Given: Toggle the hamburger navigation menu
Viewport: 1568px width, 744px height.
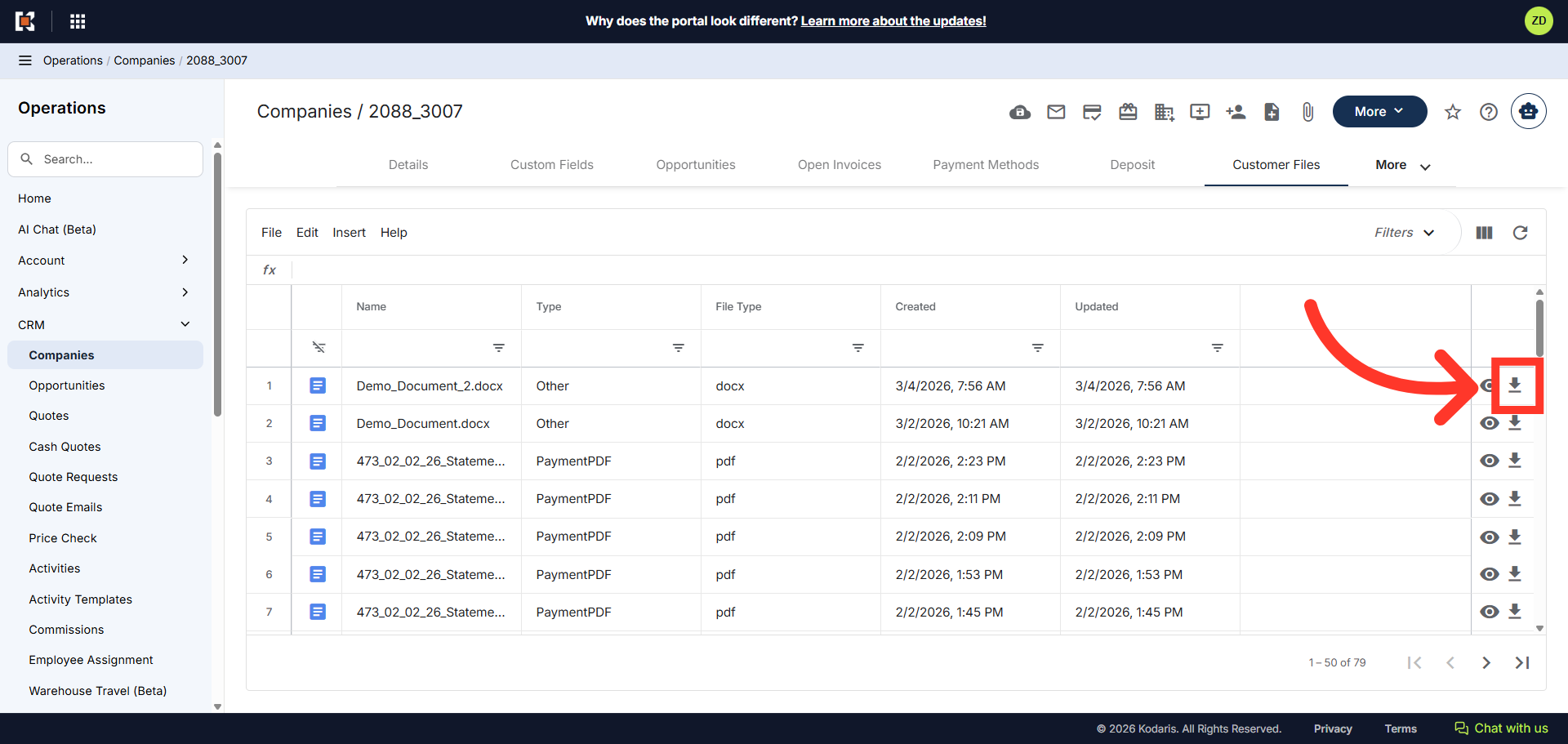Looking at the screenshot, I should coord(25,60).
